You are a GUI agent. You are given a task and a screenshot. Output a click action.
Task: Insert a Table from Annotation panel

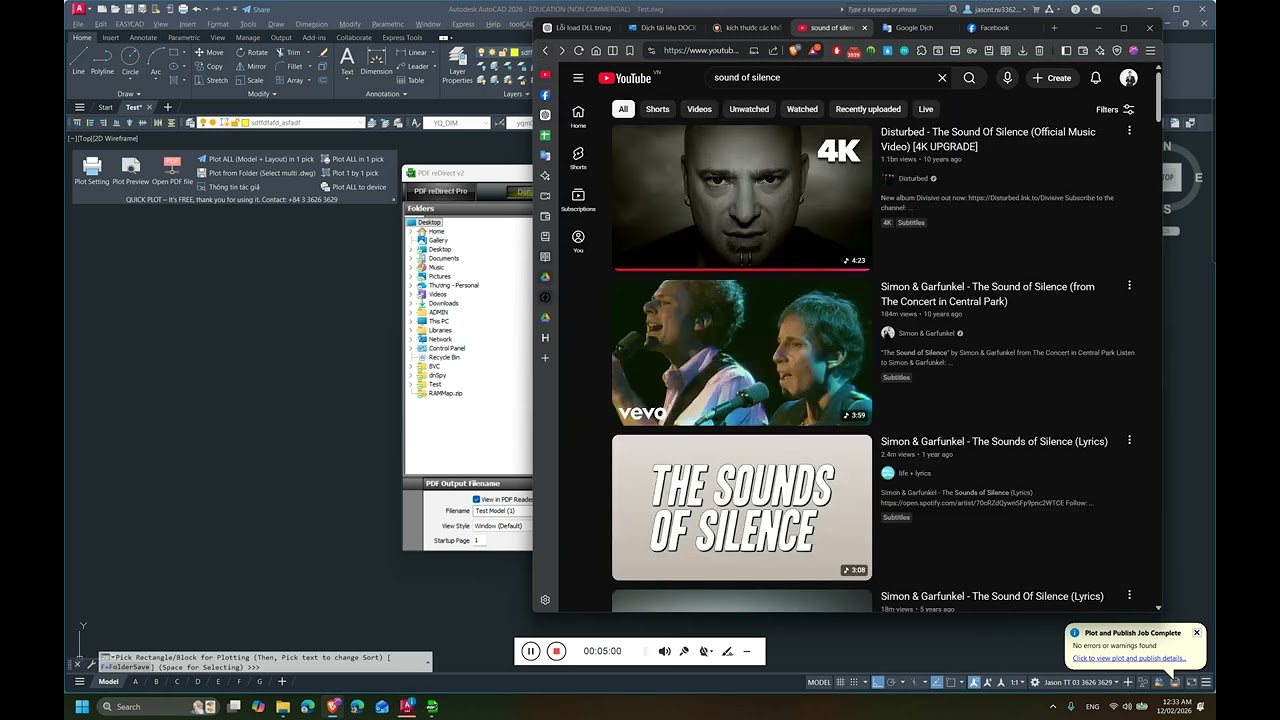410,80
